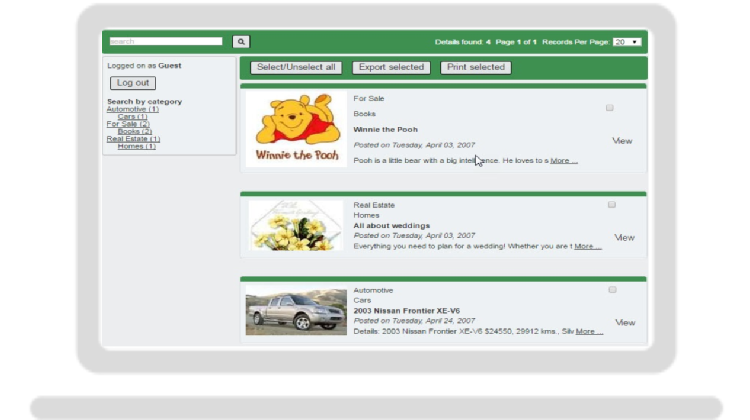Click Select/Unselect all button
Image resolution: width=750 pixels, height=420 pixels.
(296, 67)
